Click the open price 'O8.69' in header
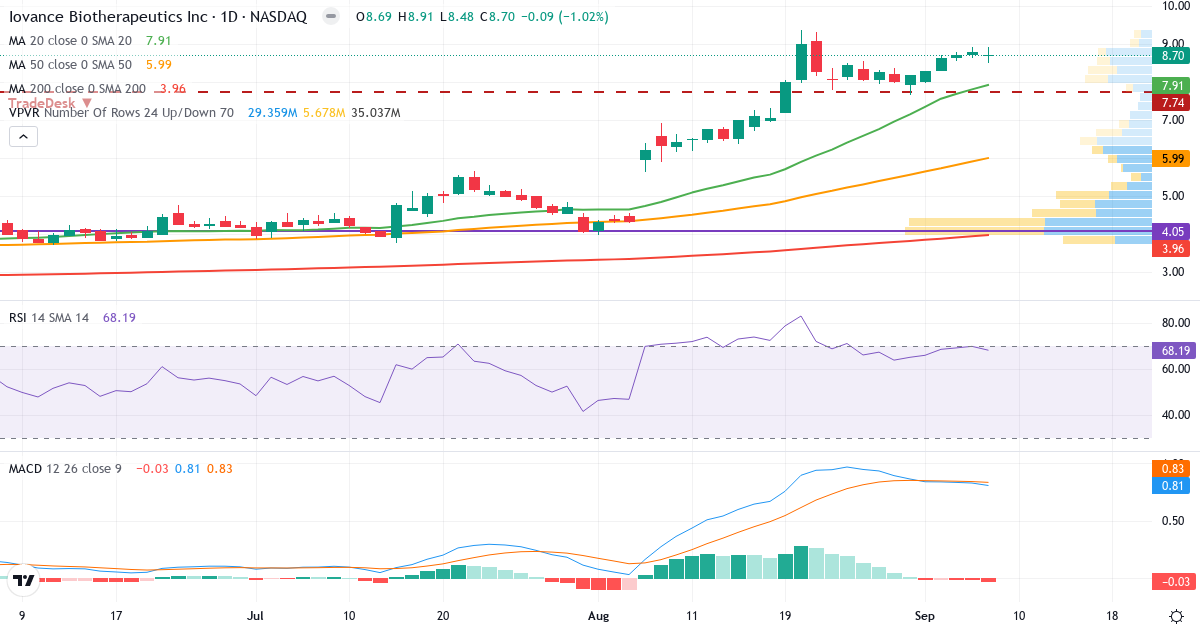 [x=374, y=17]
